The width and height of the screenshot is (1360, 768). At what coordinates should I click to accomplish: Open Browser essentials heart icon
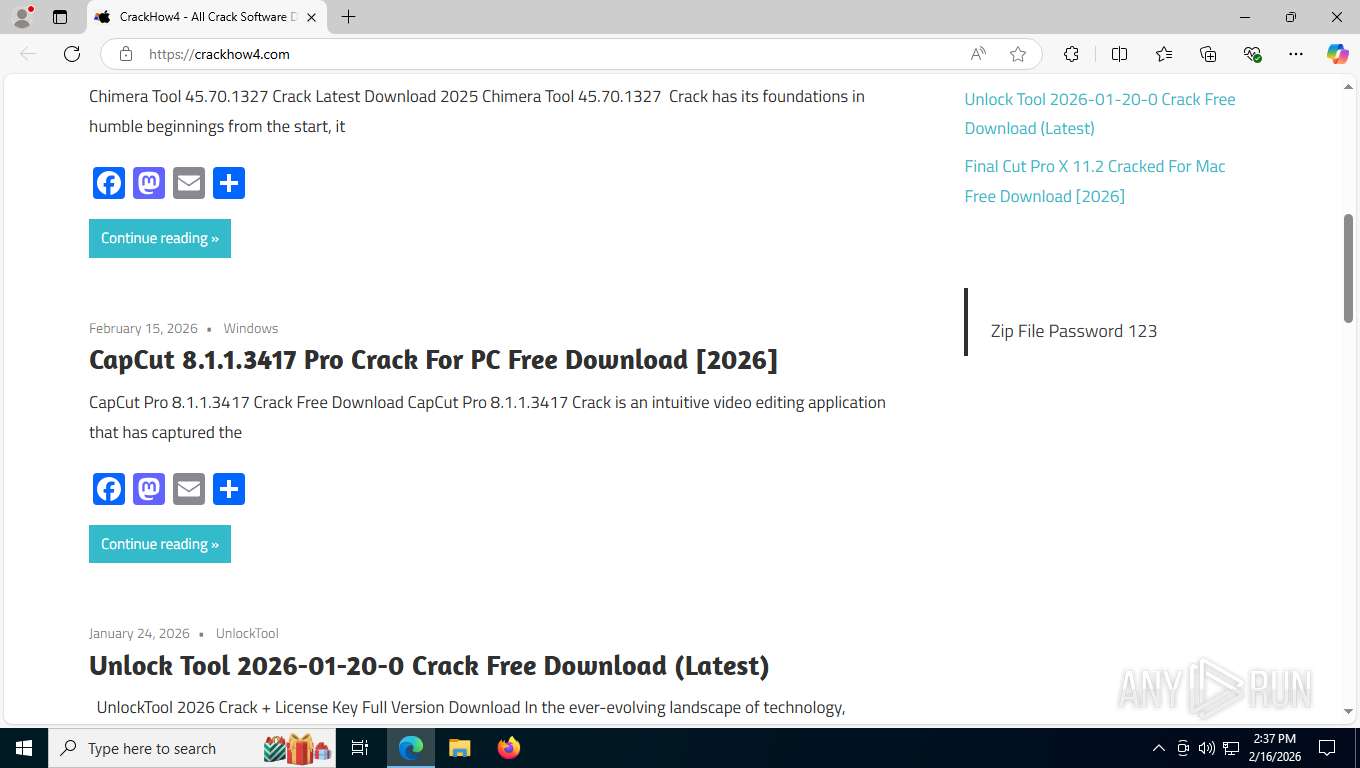point(1252,54)
